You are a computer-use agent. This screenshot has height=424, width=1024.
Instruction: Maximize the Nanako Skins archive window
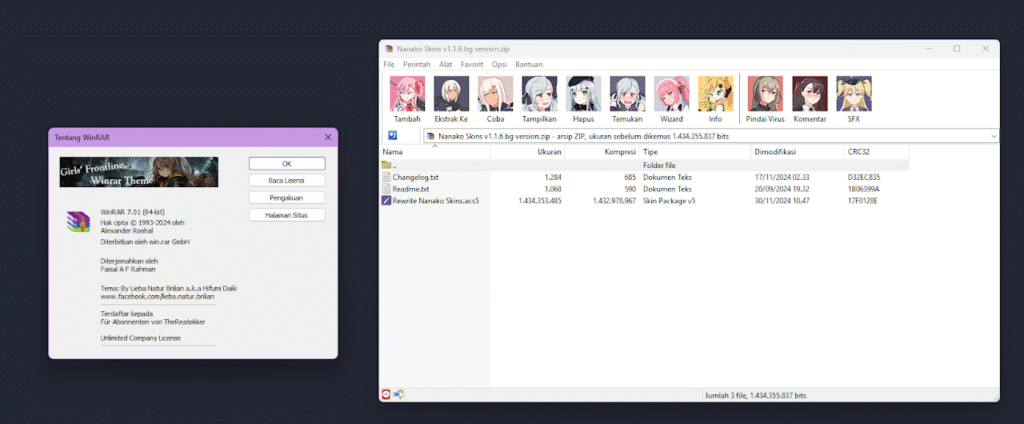tap(957, 48)
